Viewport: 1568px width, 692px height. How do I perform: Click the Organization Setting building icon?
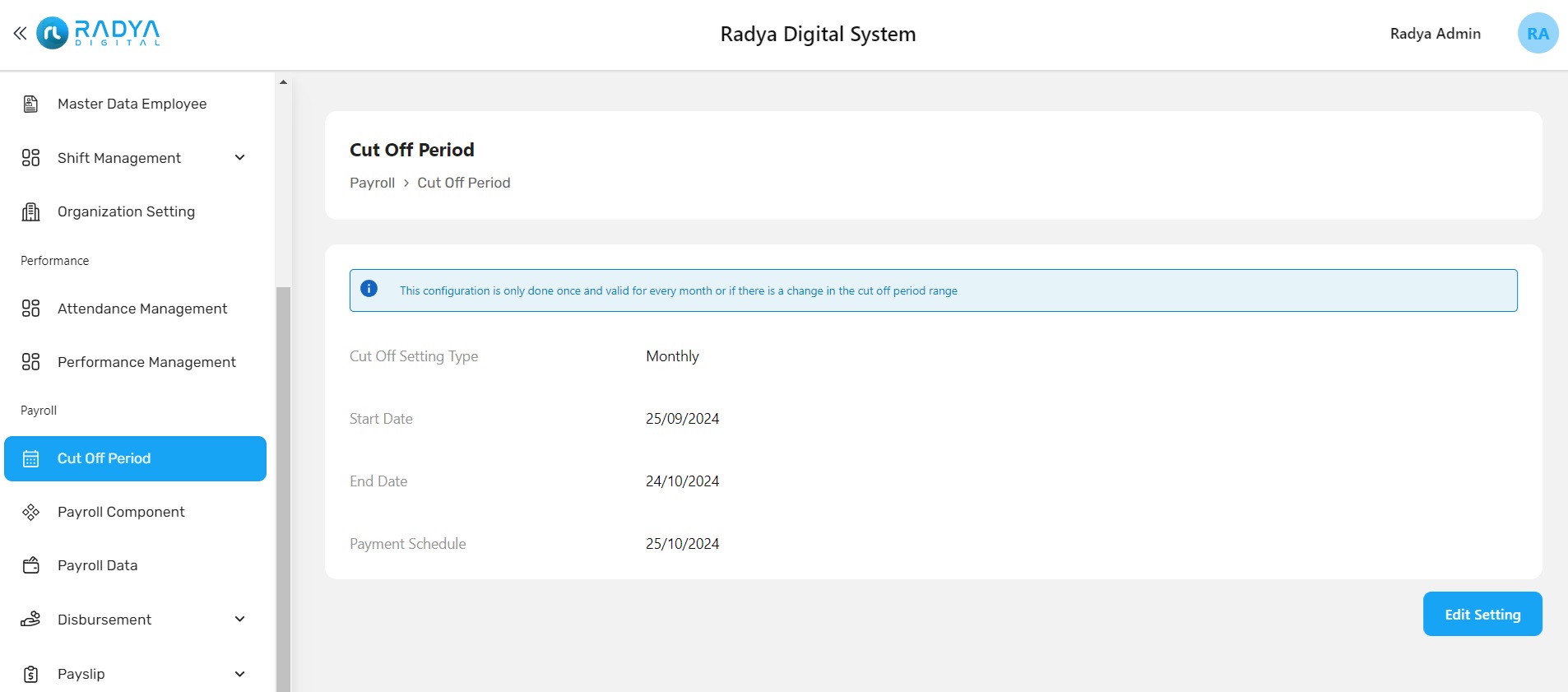point(30,212)
